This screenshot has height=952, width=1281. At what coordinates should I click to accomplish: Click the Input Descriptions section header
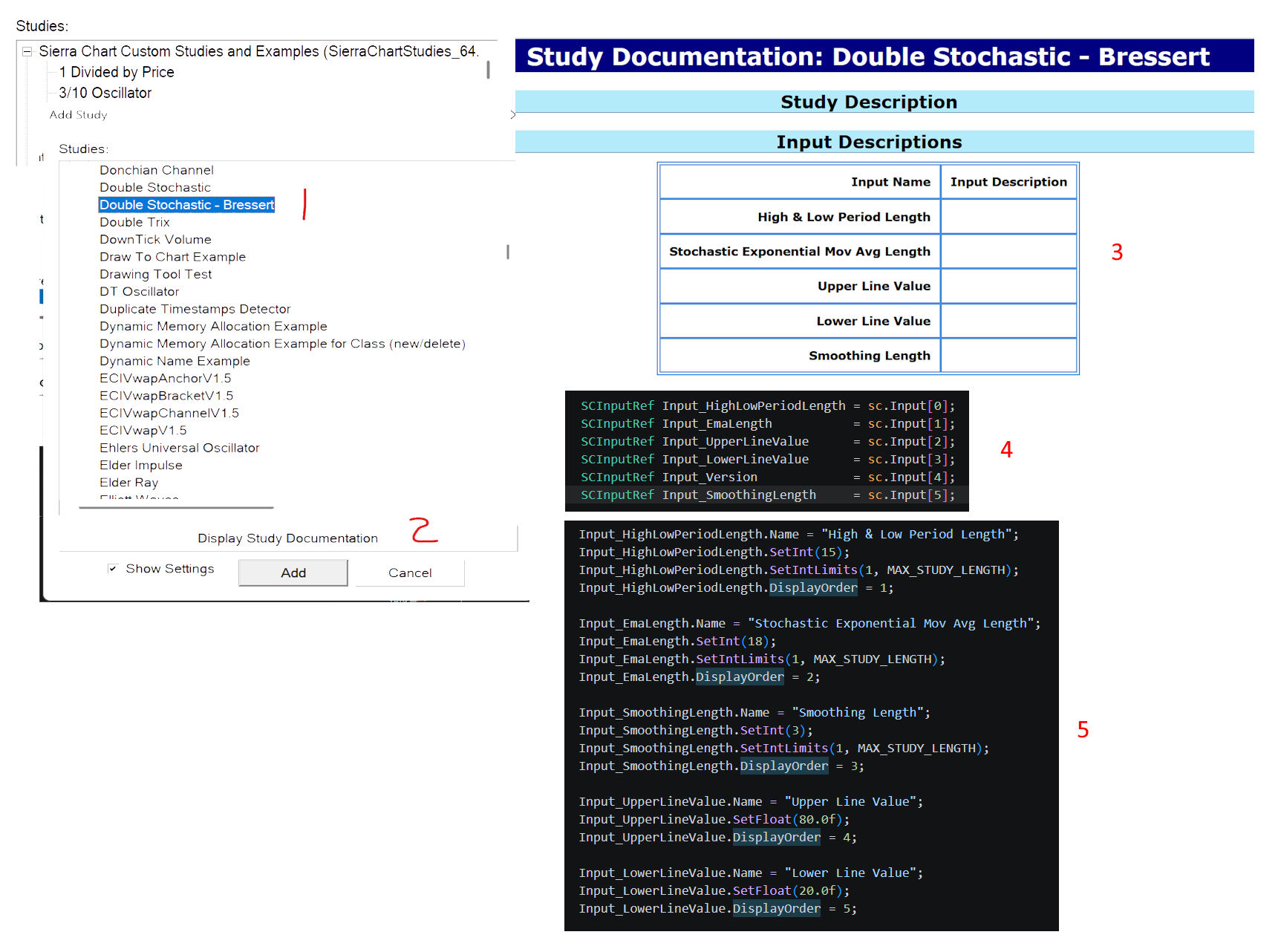pyautogui.click(x=884, y=142)
